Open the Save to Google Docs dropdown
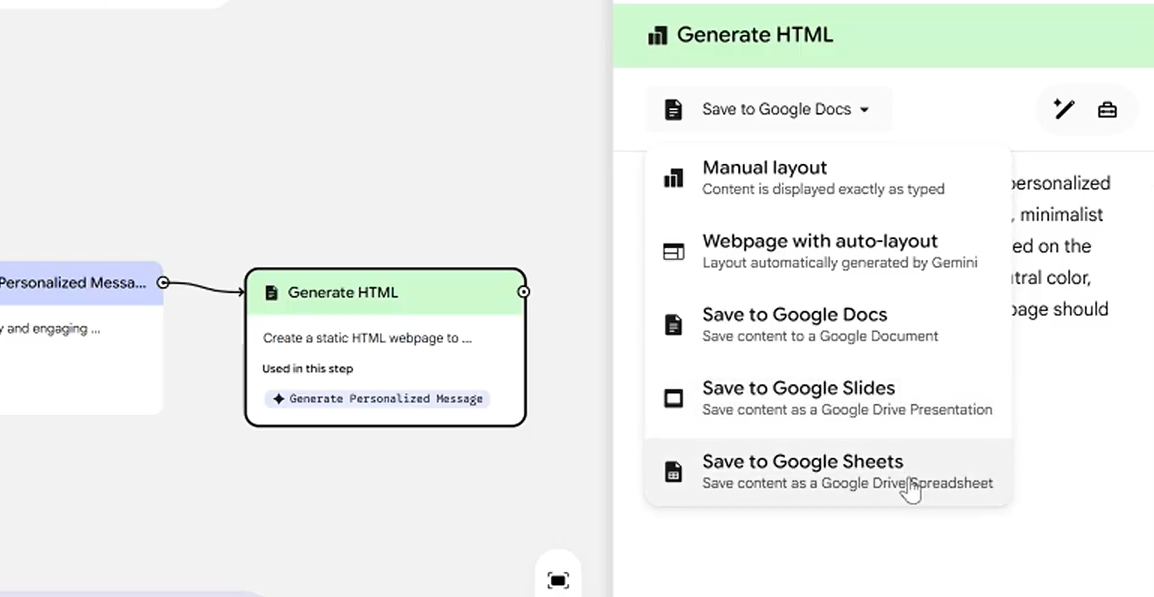Image resolution: width=1154 pixels, height=597 pixels. click(769, 109)
